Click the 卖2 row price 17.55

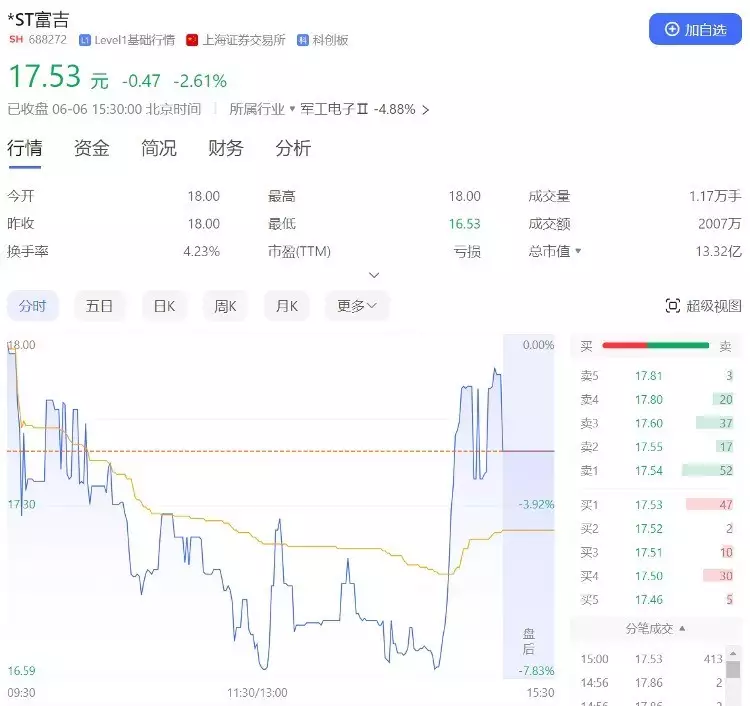point(649,447)
